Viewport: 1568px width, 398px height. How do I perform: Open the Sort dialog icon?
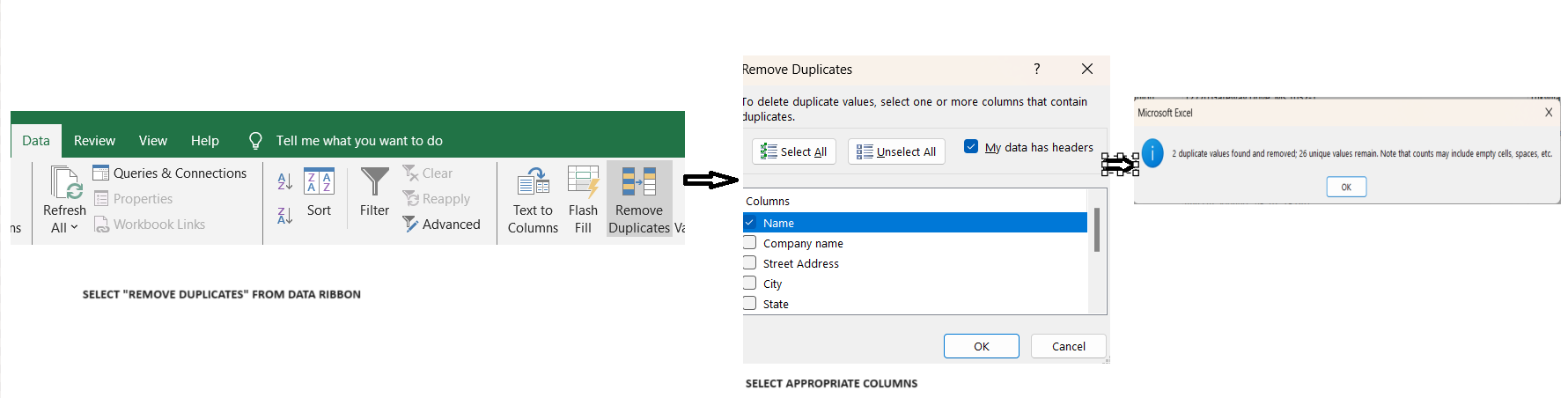click(319, 182)
